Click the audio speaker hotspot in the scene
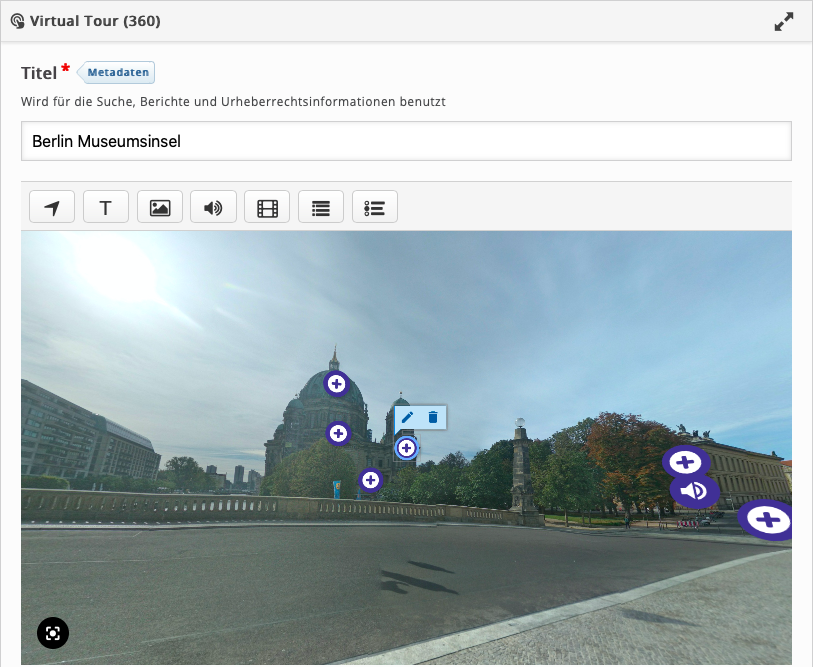This screenshot has width=813, height=667. pyautogui.click(x=694, y=490)
